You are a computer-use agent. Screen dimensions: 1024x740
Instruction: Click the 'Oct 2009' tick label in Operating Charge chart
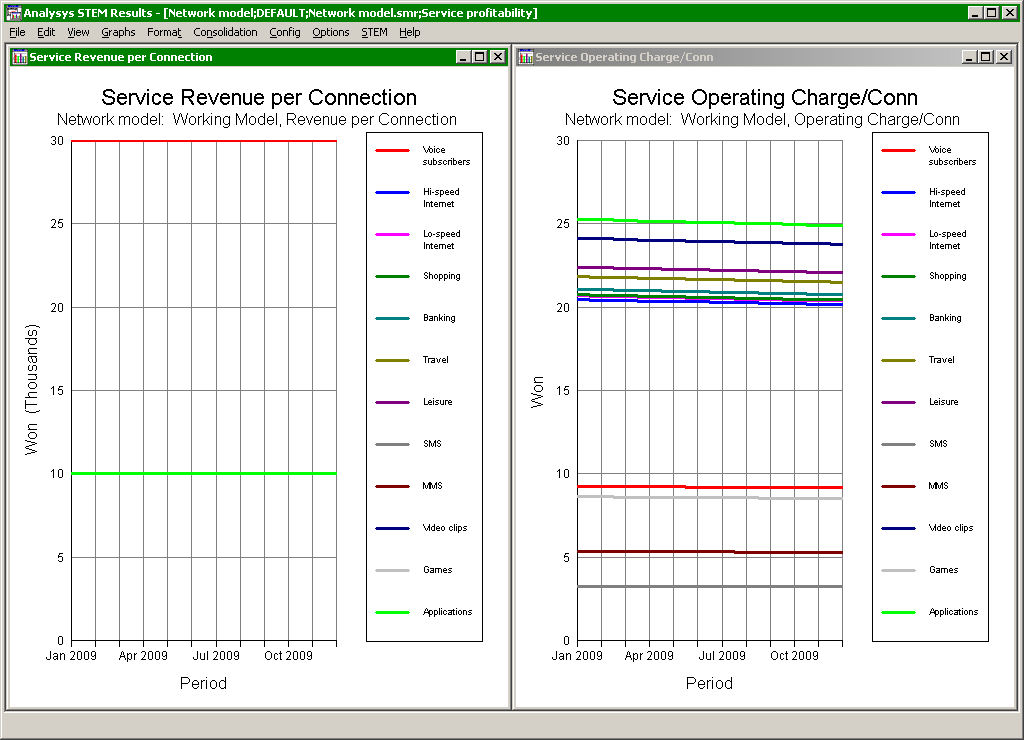point(794,656)
